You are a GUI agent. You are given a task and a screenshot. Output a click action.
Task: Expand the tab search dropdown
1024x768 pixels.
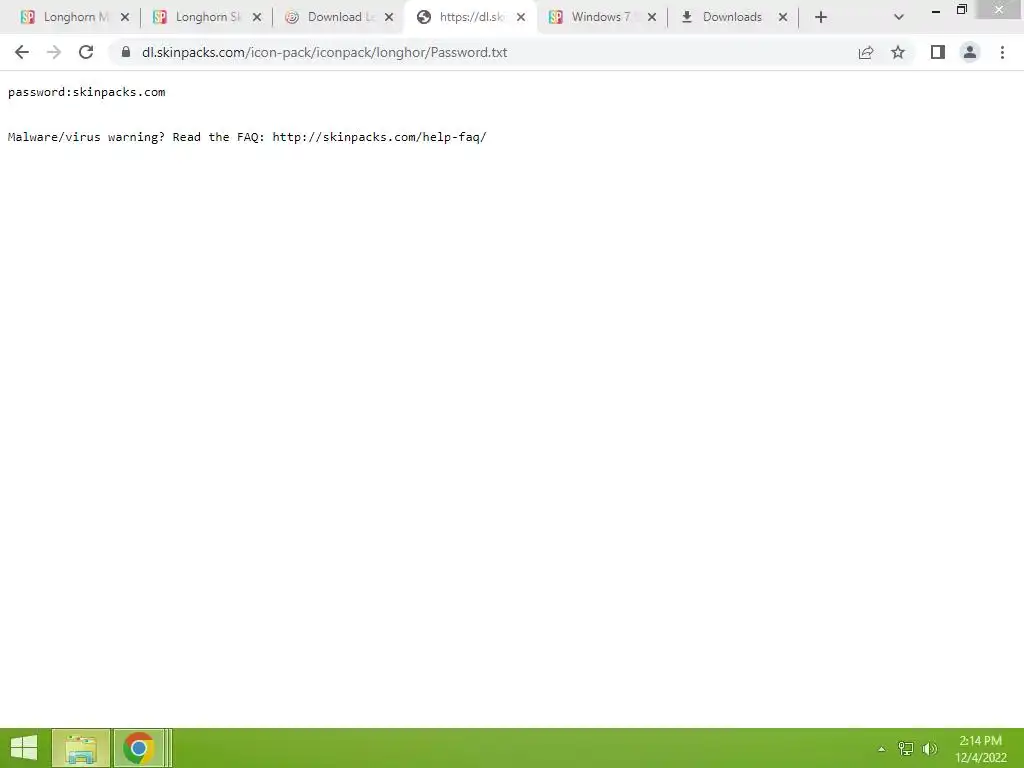899,17
